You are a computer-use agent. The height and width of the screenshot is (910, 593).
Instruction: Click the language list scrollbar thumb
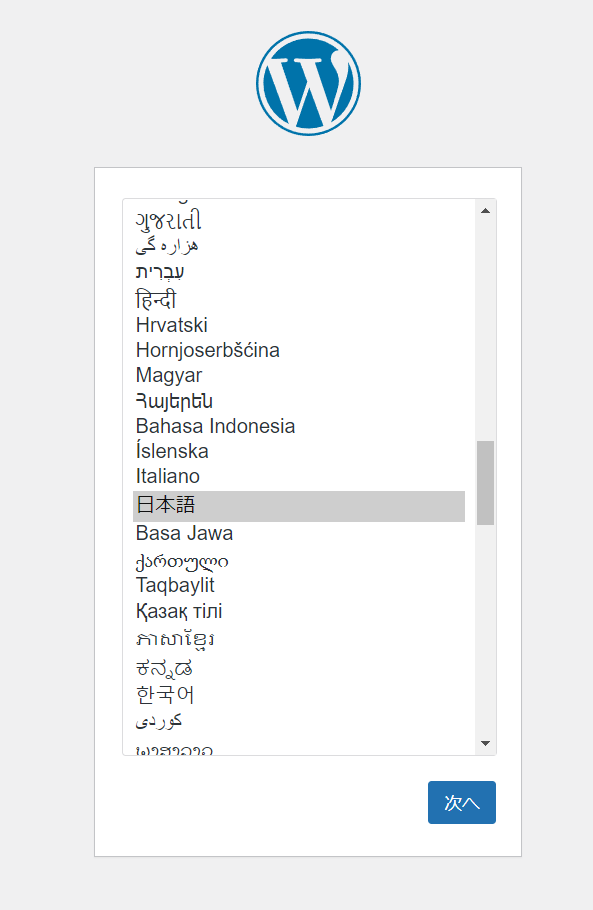coord(486,483)
